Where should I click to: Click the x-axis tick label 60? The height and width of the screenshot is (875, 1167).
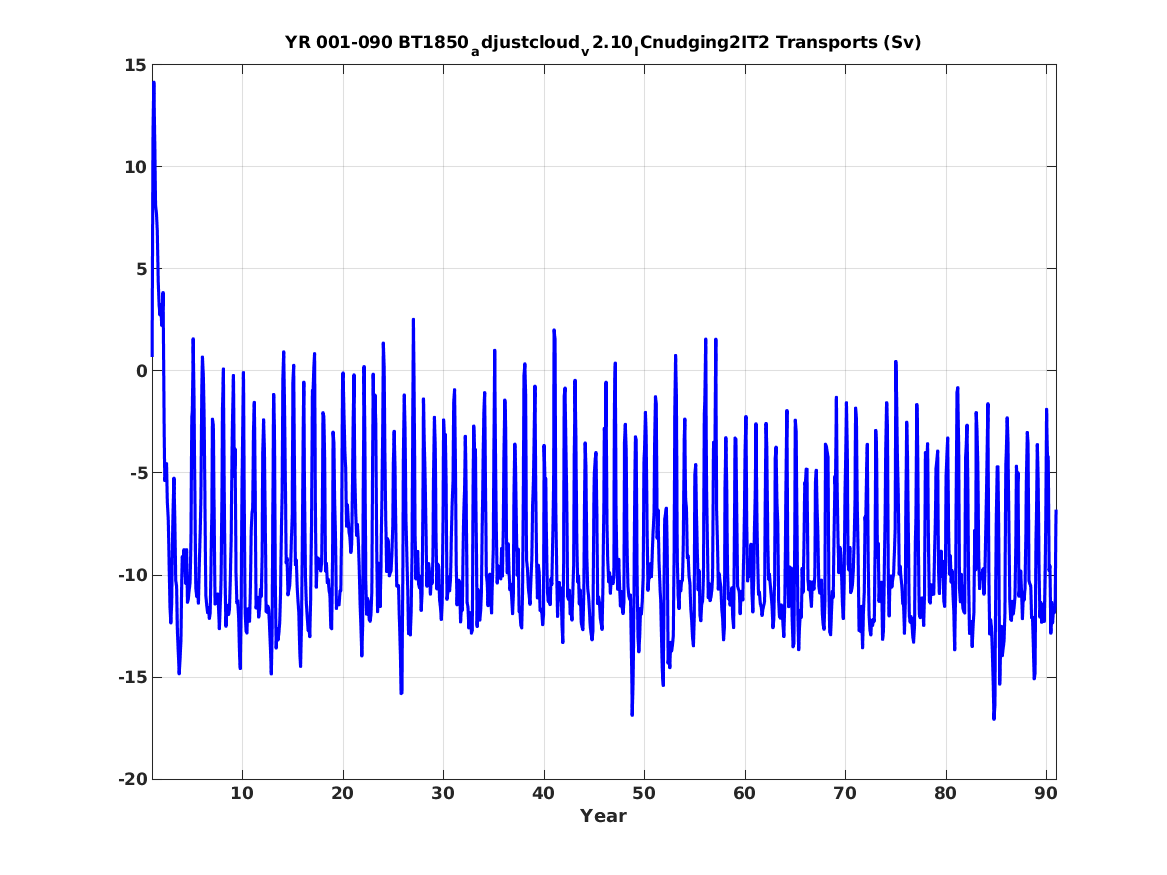[744, 794]
